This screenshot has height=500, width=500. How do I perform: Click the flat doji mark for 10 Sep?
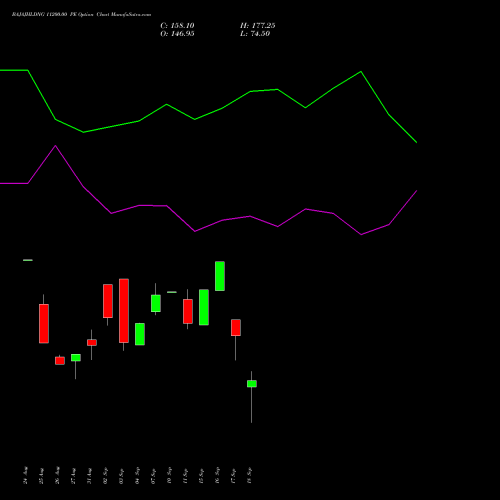(172, 292)
